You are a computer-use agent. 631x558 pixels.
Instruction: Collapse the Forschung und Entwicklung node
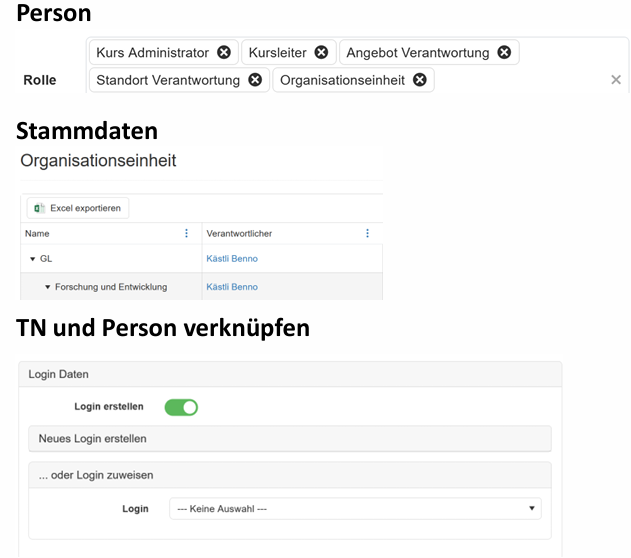[x=47, y=287]
